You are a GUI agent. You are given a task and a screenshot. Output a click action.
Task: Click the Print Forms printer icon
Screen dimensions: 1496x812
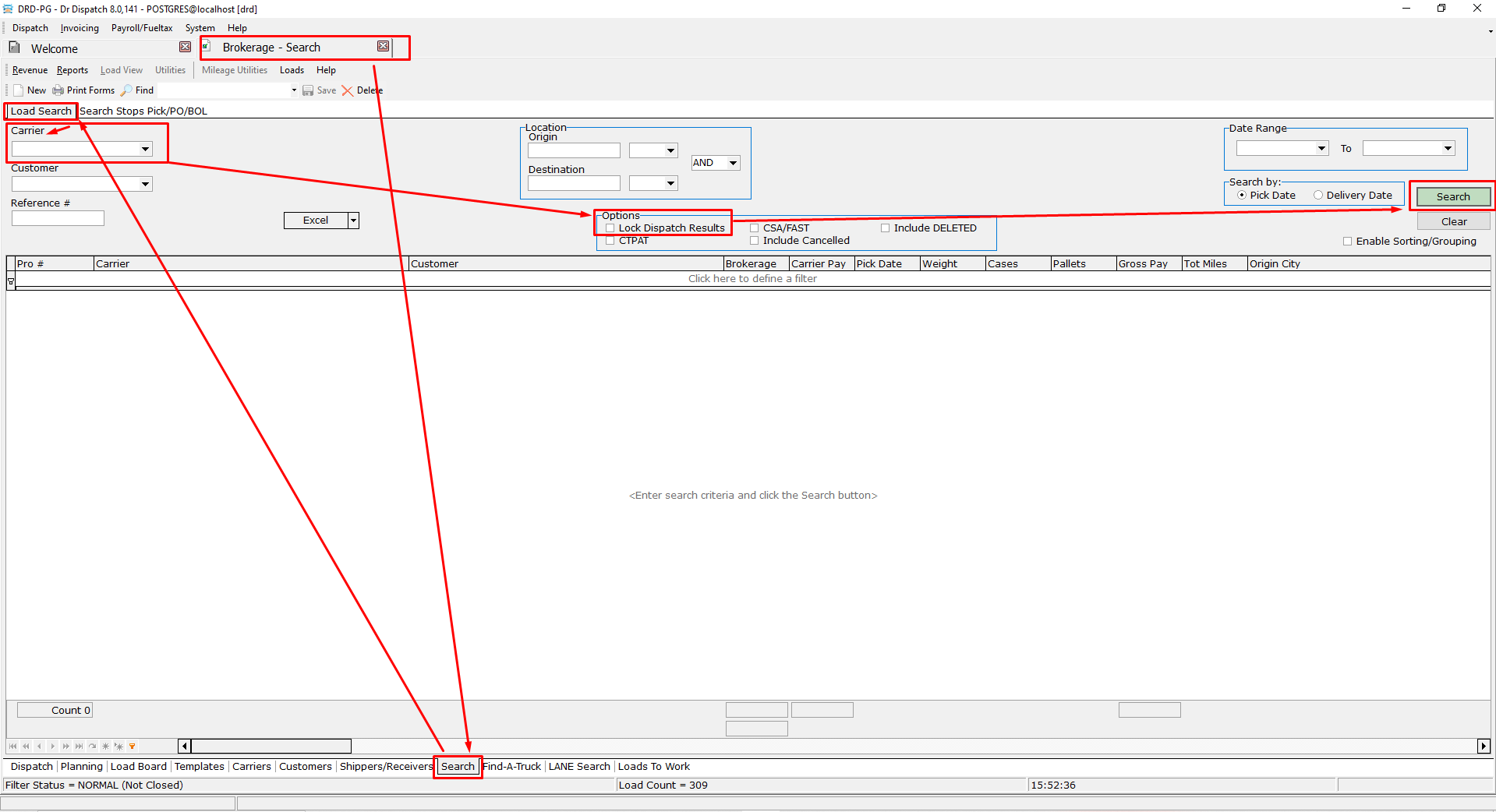coord(58,90)
